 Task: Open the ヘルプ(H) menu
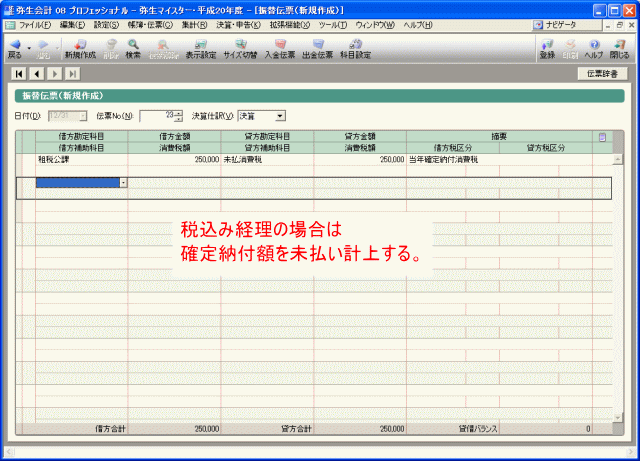point(418,25)
